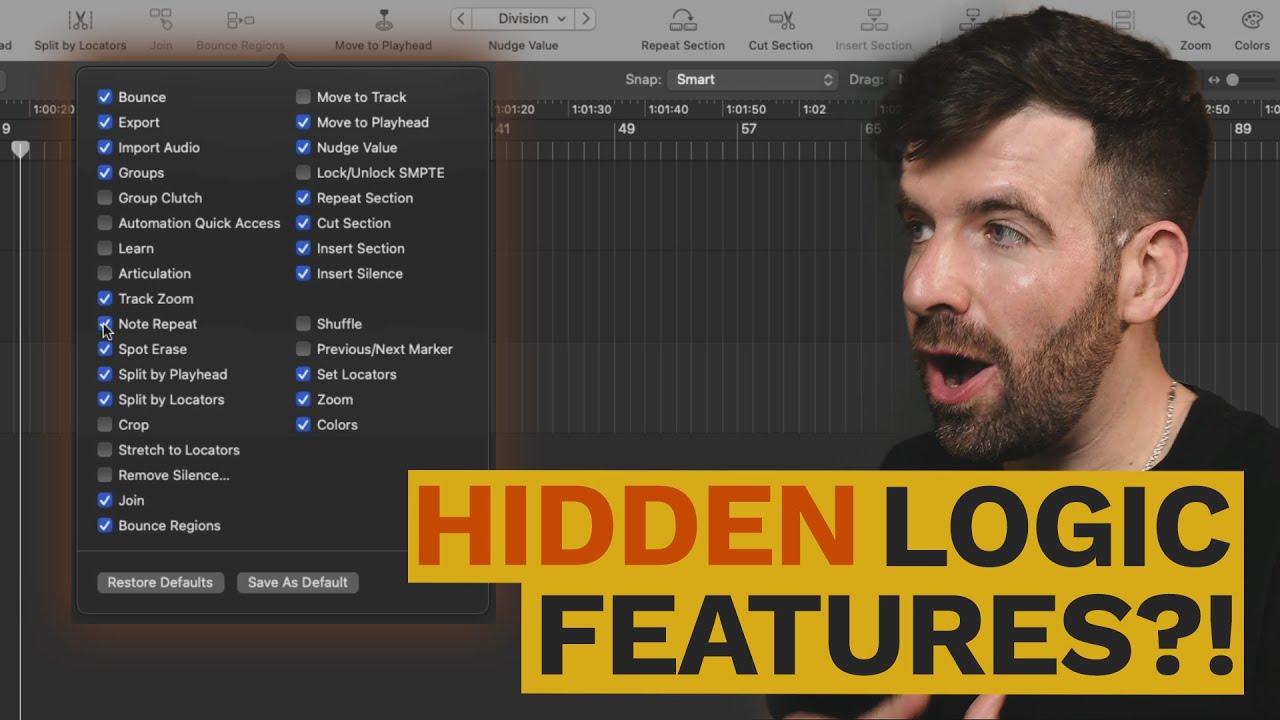This screenshot has height=720, width=1280.
Task: Click the Cut Section scissors toolbar icon
Action: point(781,20)
